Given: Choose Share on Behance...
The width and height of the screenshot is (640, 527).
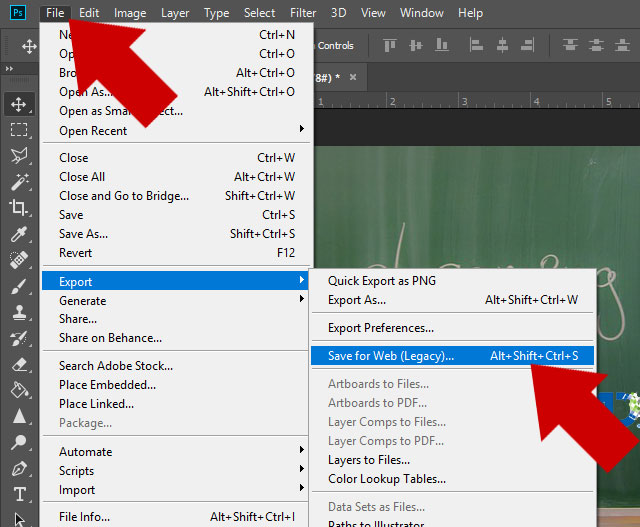Looking at the screenshot, I should click(175, 338).
